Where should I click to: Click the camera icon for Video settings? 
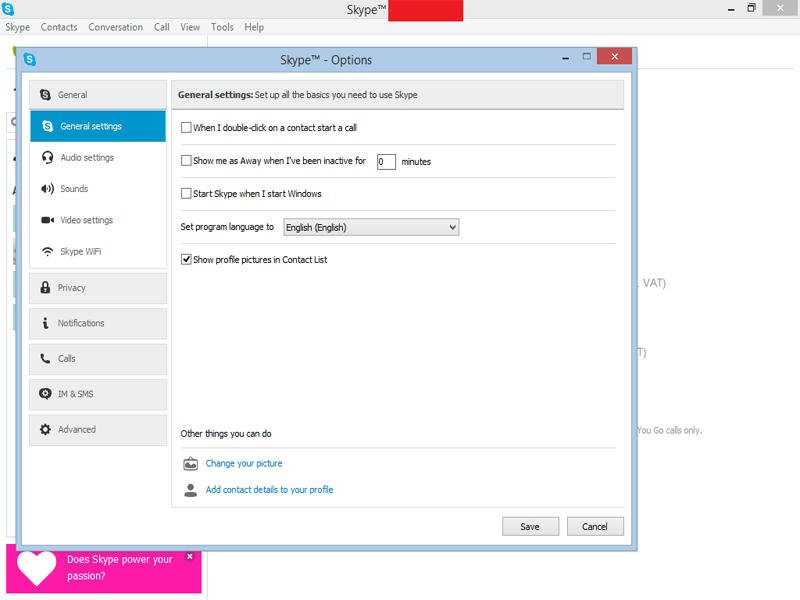click(x=47, y=220)
